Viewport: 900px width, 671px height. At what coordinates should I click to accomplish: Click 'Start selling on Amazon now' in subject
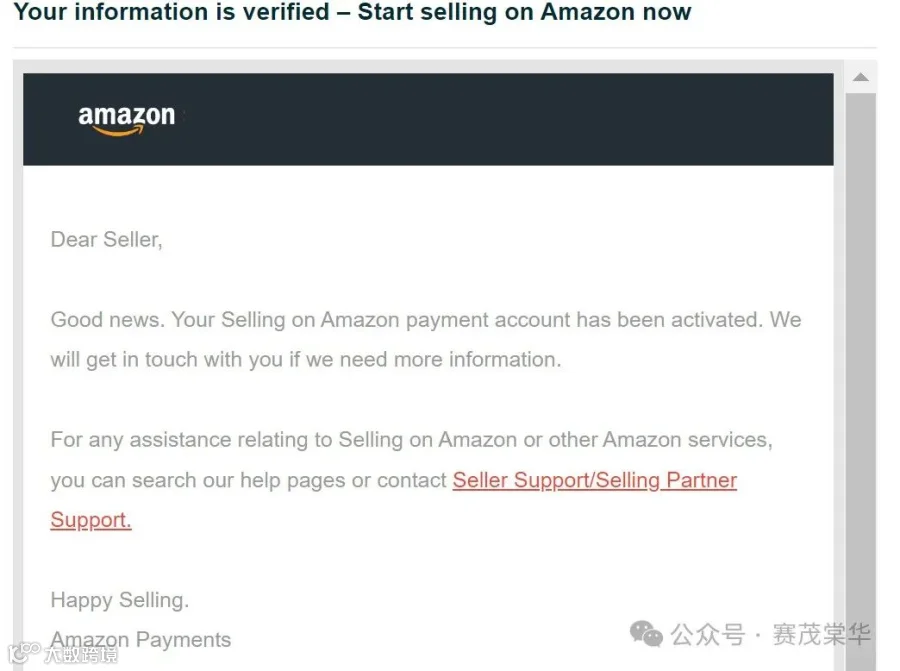coord(525,12)
